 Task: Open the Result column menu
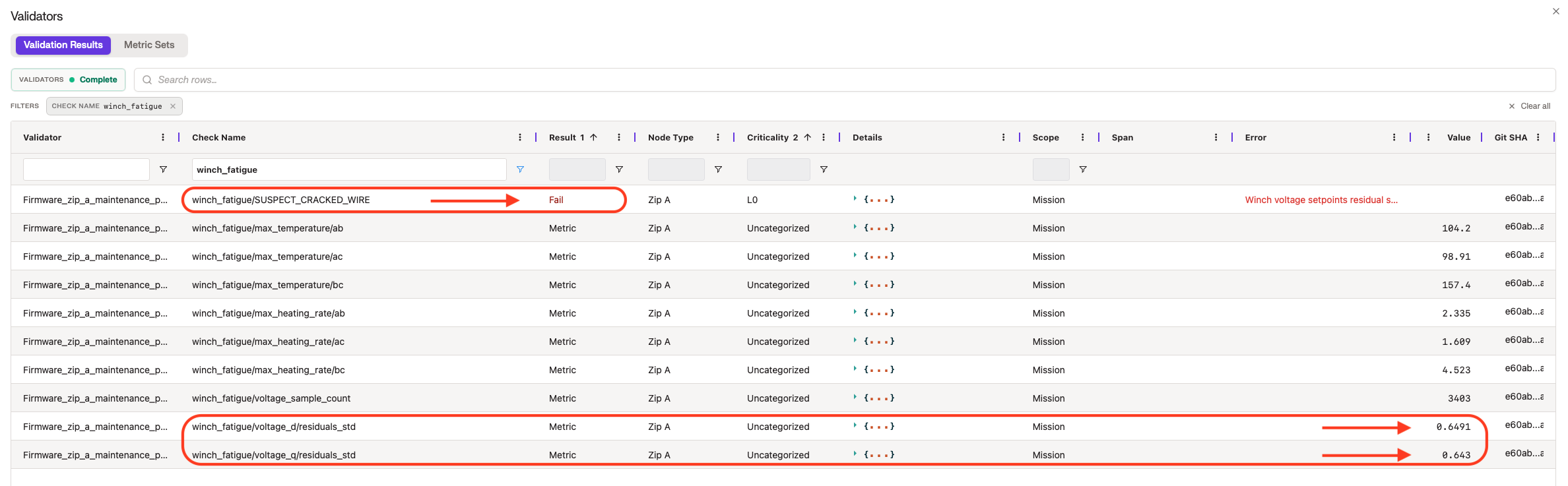(x=619, y=137)
